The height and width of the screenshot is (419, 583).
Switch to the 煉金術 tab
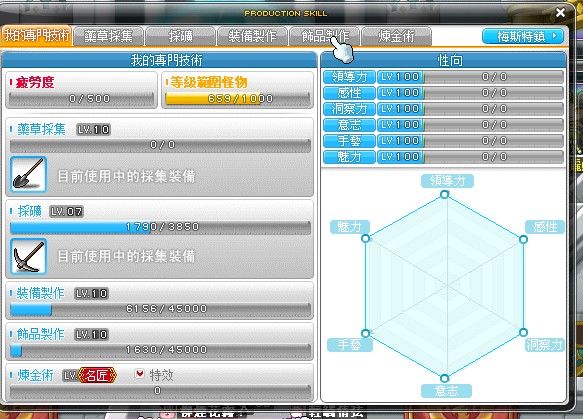click(x=396, y=36)
